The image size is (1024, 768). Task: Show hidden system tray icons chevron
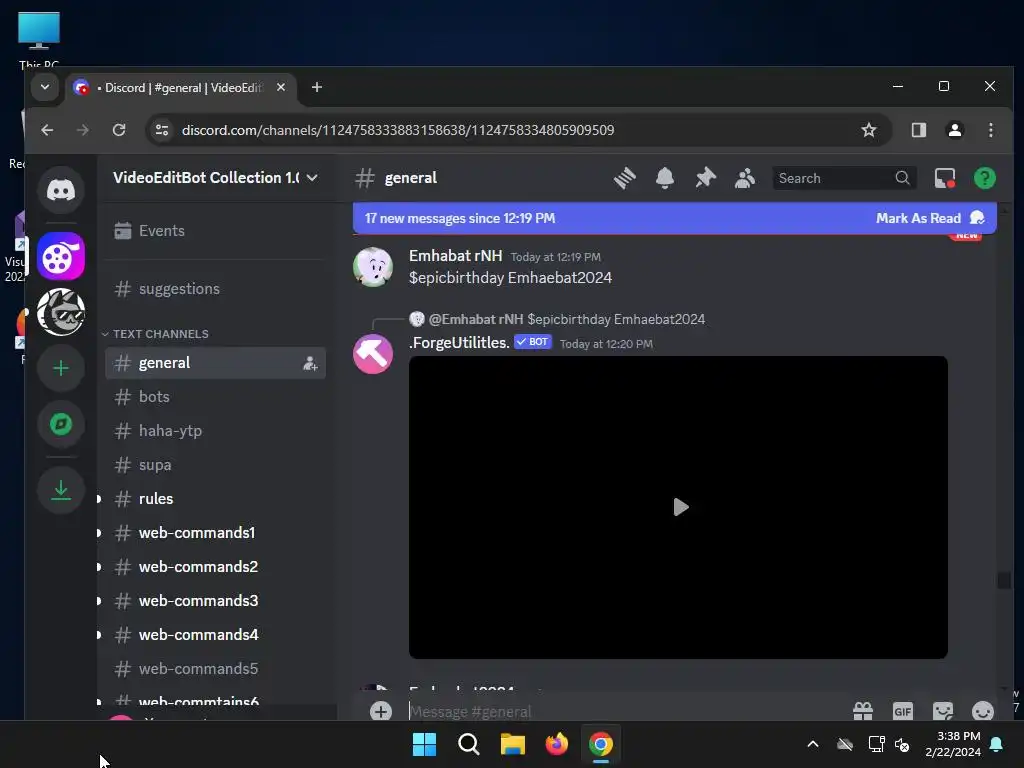[813, 744]
